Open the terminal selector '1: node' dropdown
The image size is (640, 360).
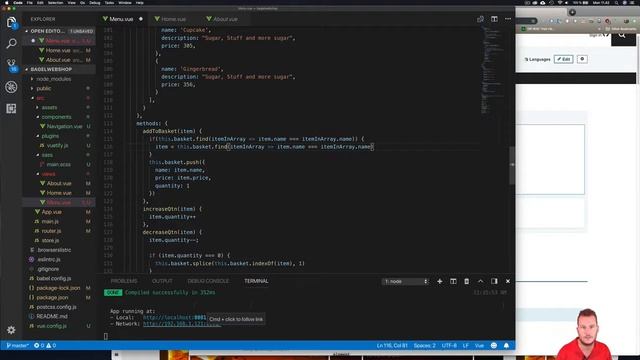click(405, 281)
